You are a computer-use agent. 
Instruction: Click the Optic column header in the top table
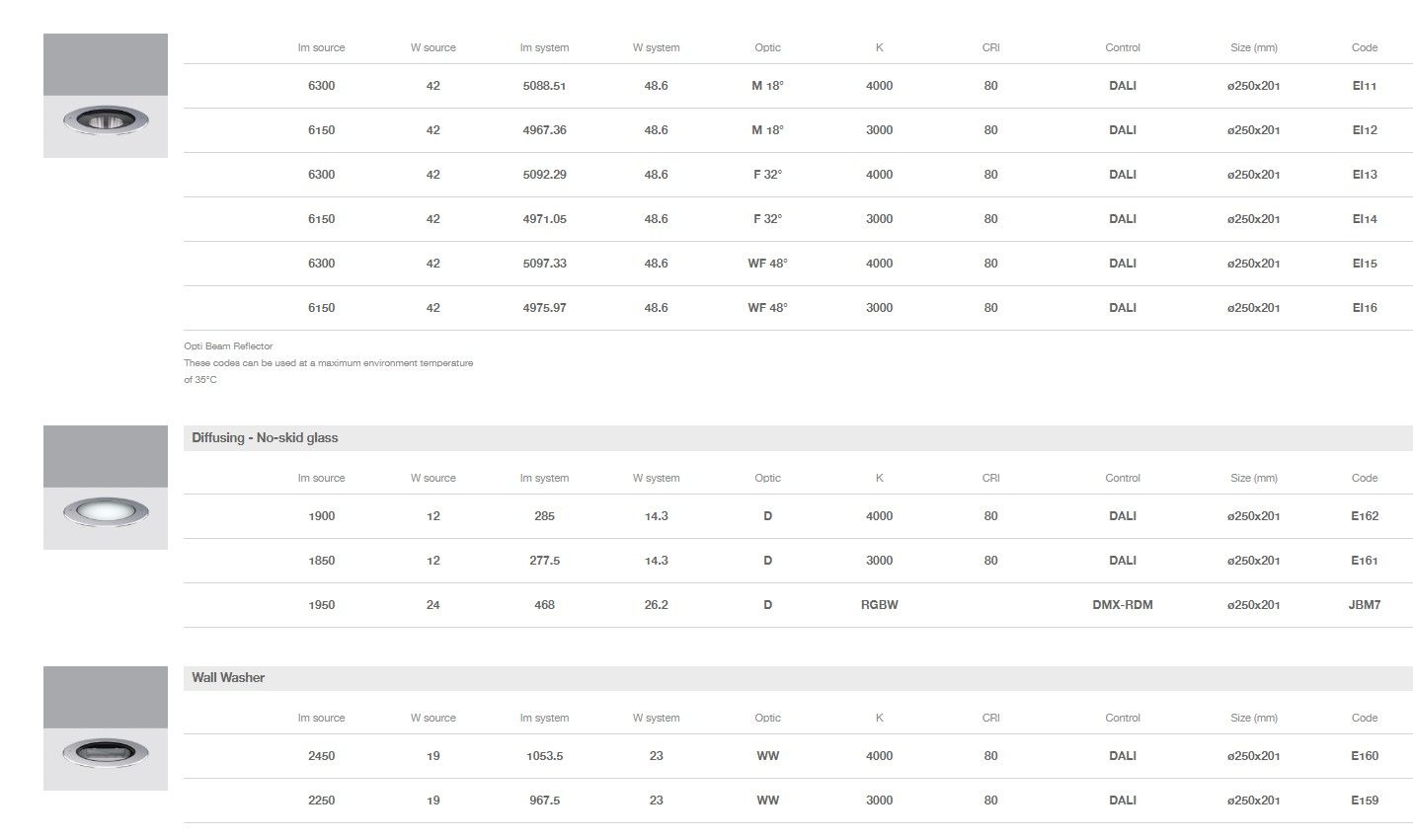tap(767, 47)
